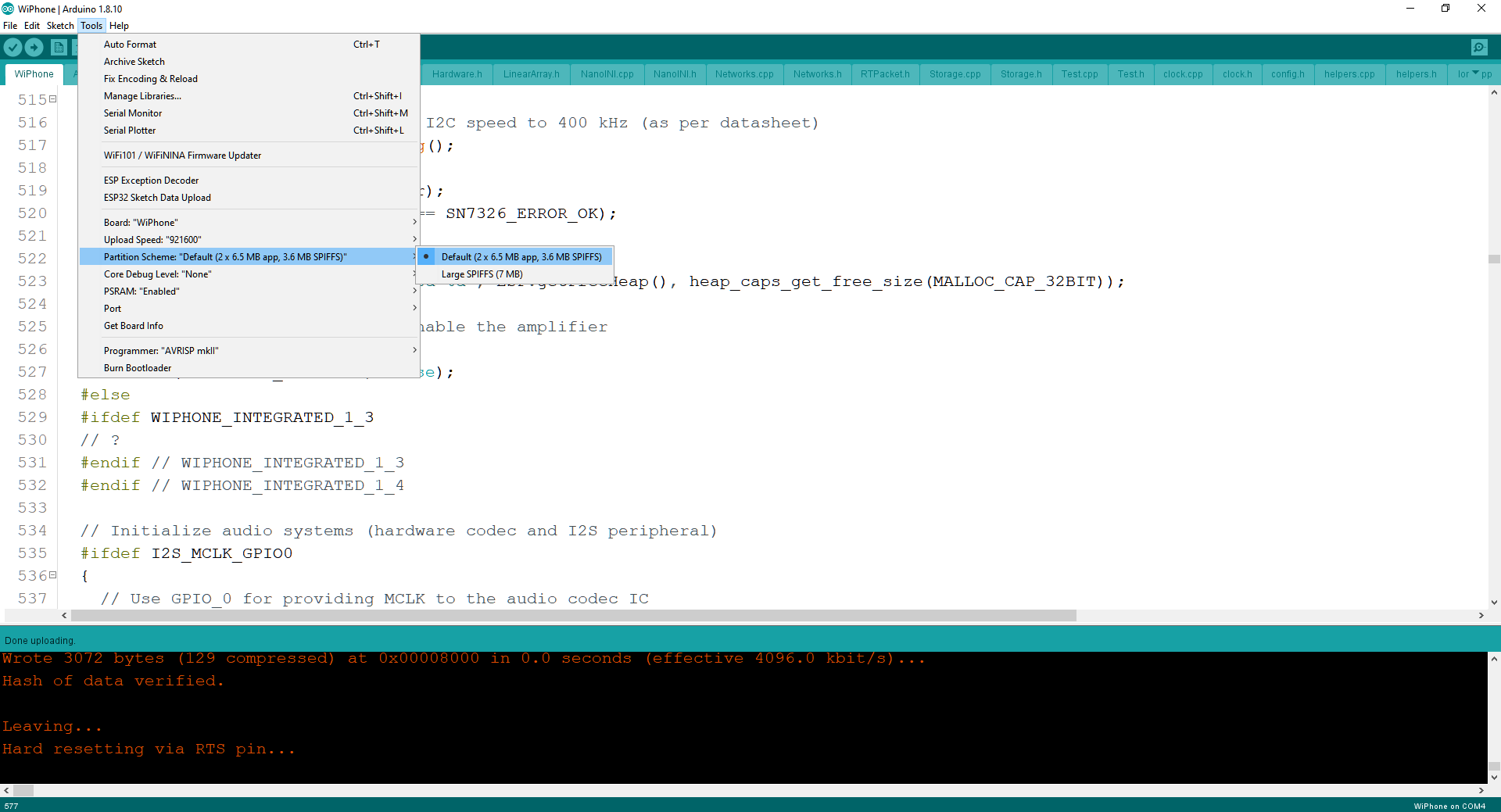The image size is (1501, 812).
Task: Toggle the PSRAM setting
Action: click(142, 291)
